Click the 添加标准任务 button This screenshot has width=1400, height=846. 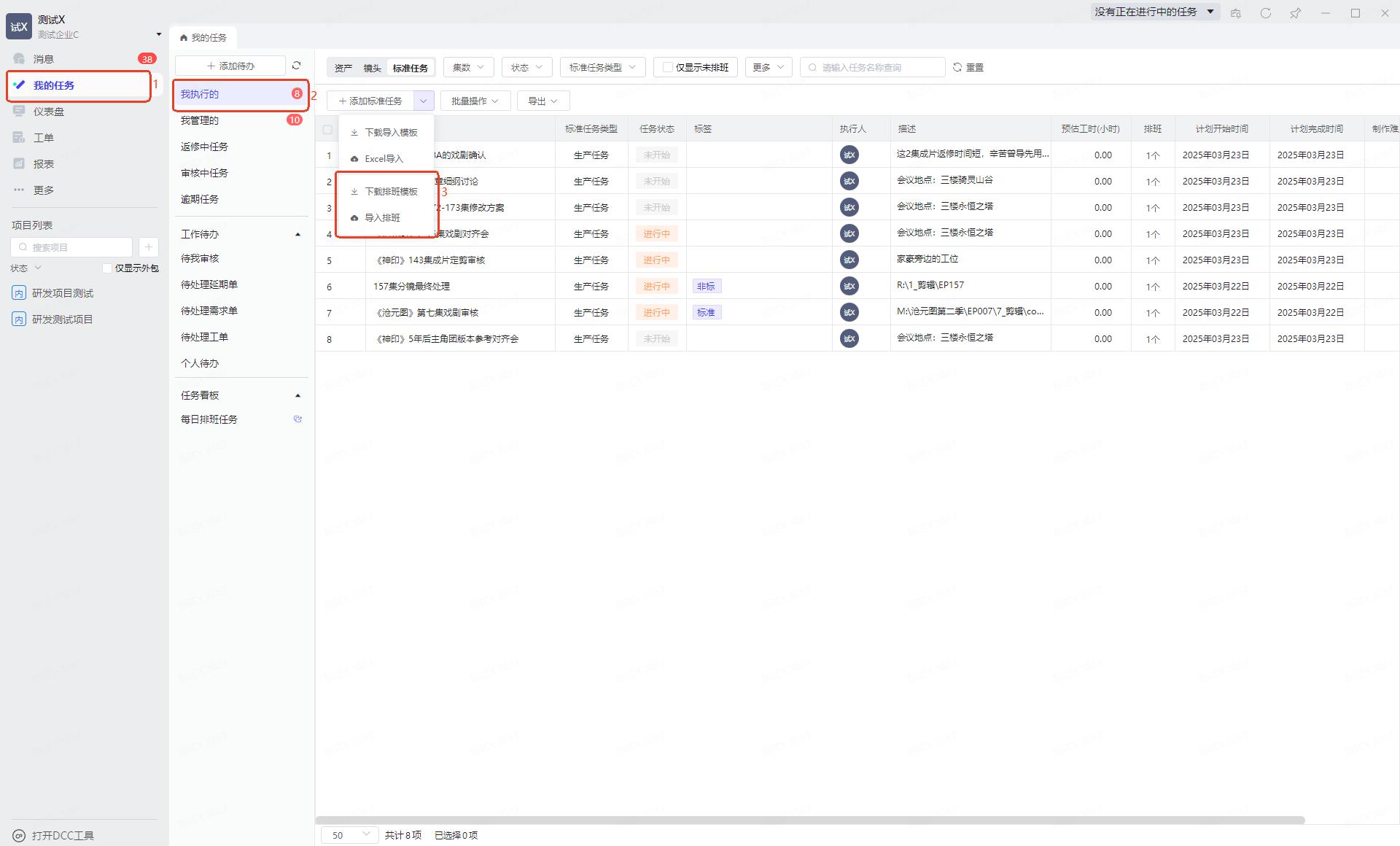370,101
